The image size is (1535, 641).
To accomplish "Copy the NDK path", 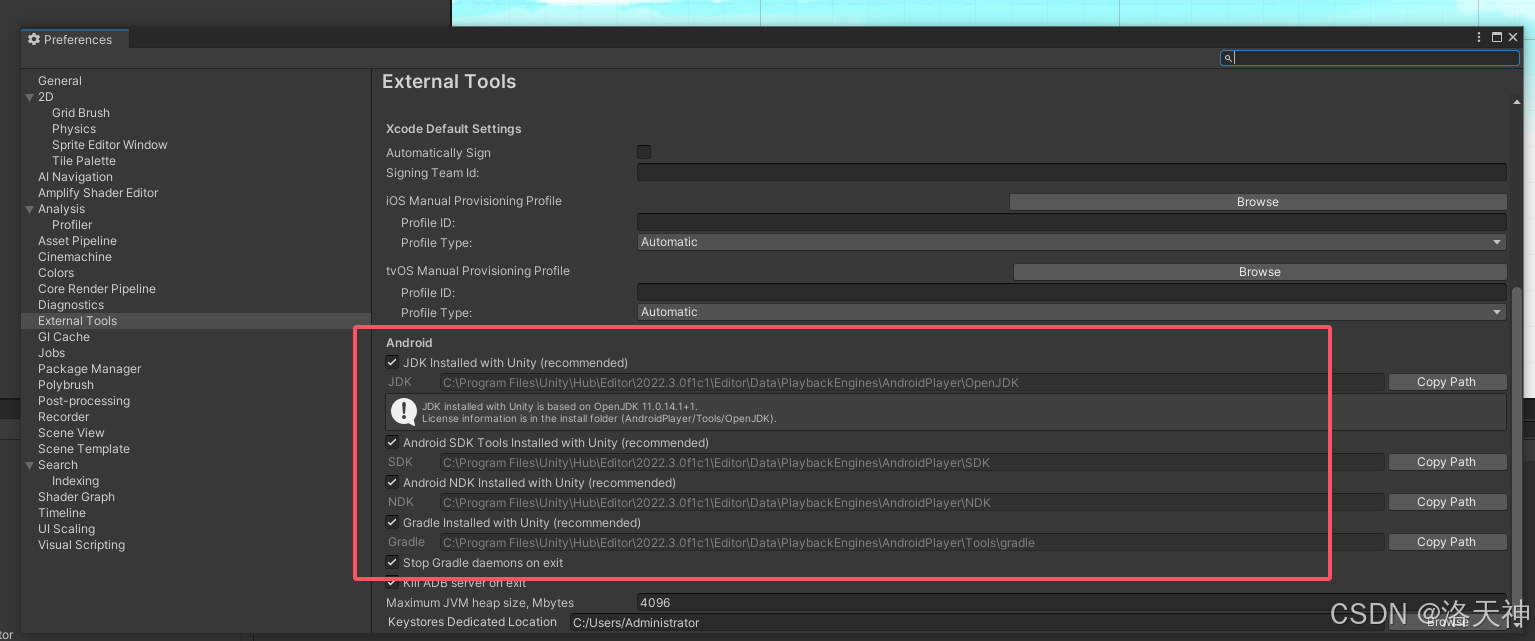I will (x=1447, y=502).
